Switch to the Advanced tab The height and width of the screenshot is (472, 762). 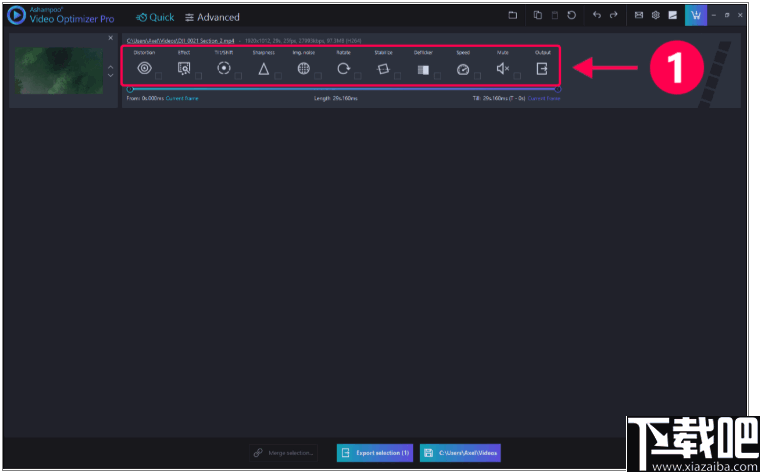212,17
